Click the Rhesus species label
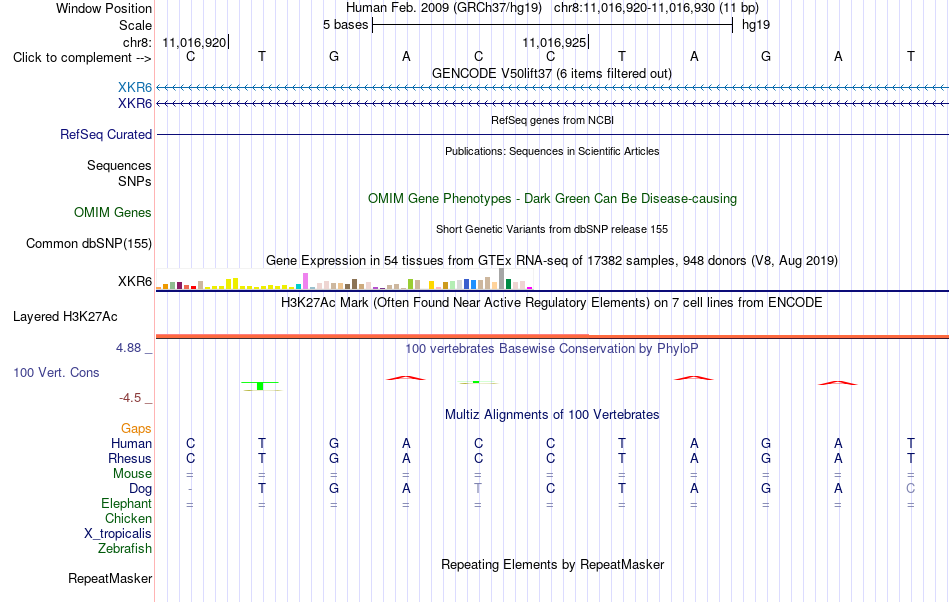 tap(130, 458)
